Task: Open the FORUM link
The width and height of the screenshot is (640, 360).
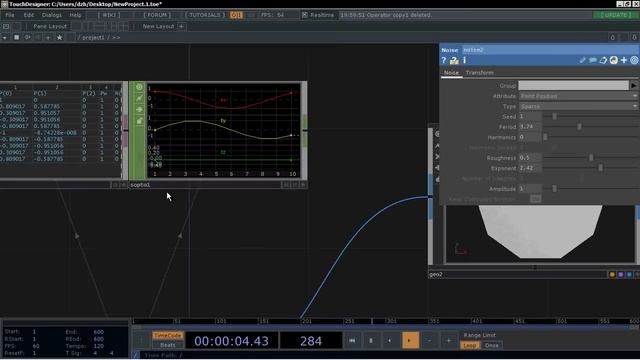Action: point(157,15)
